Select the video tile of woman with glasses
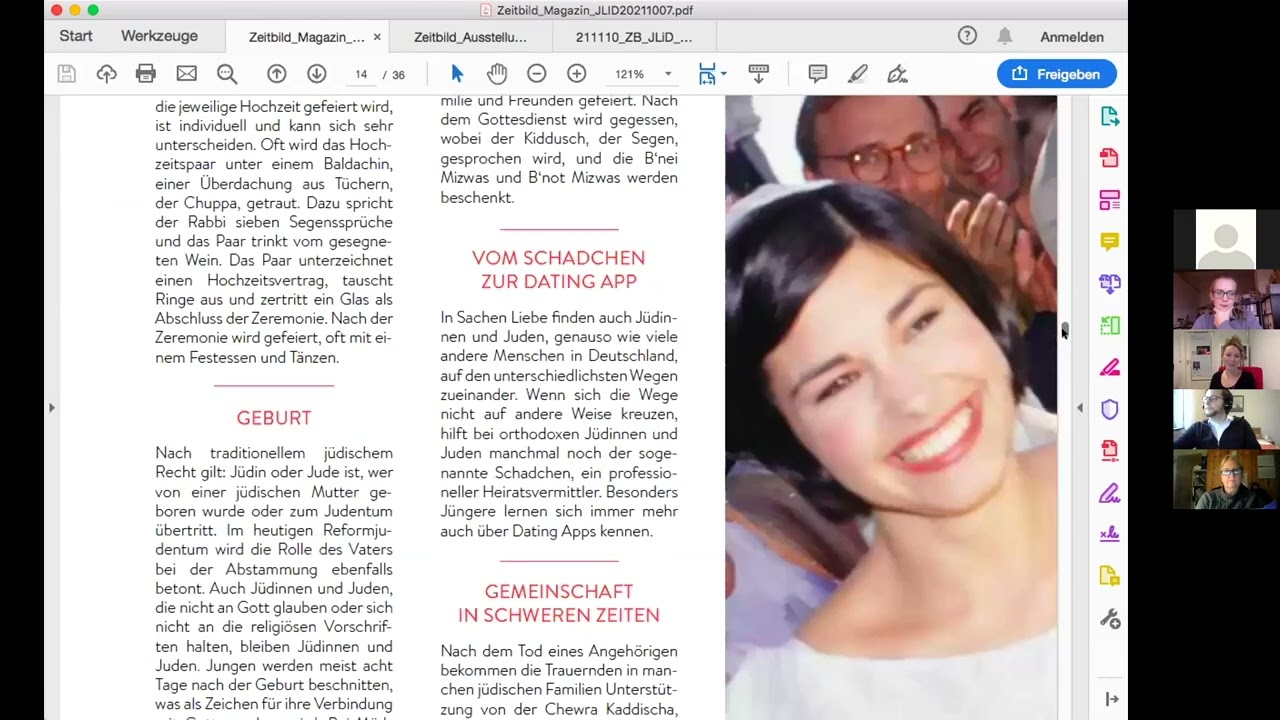The width and height of the screenshot is (1280, 720). (x=1226, y=299)
